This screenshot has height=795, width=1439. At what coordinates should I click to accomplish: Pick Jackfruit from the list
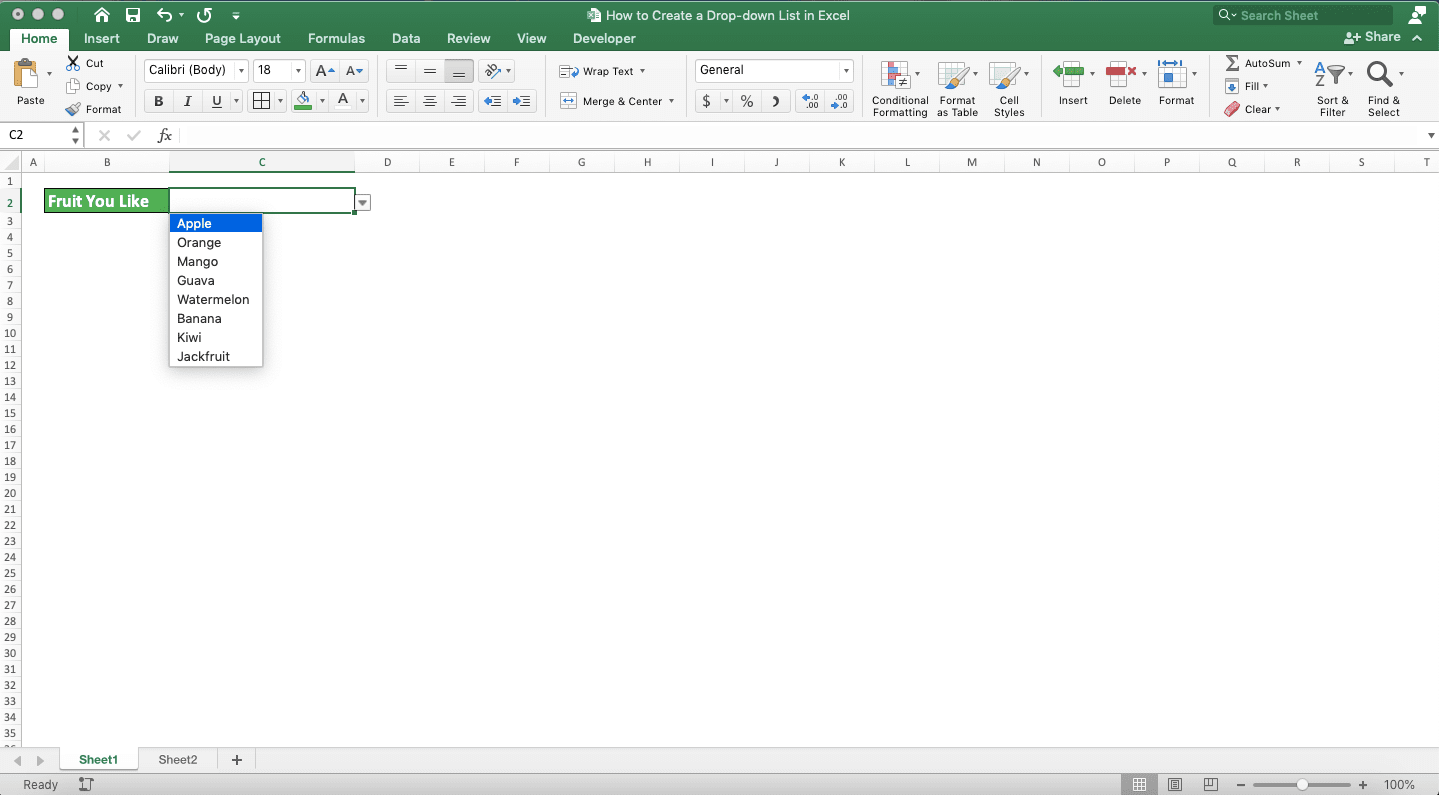216,357
